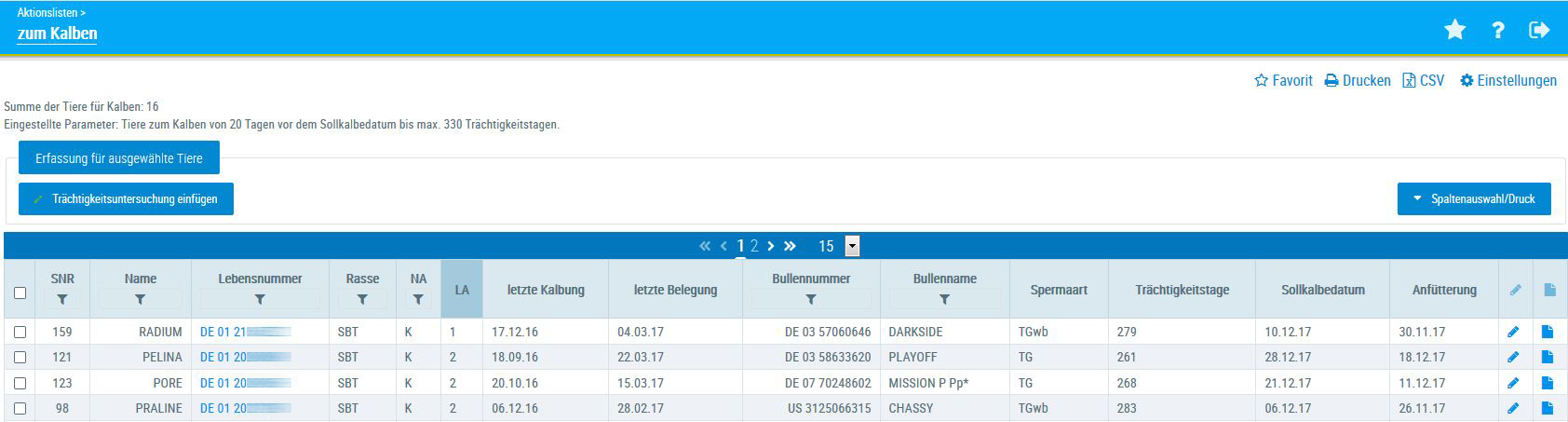
Task: Click the edit pencil for PRALINE row
Action: coord(1513,408)
